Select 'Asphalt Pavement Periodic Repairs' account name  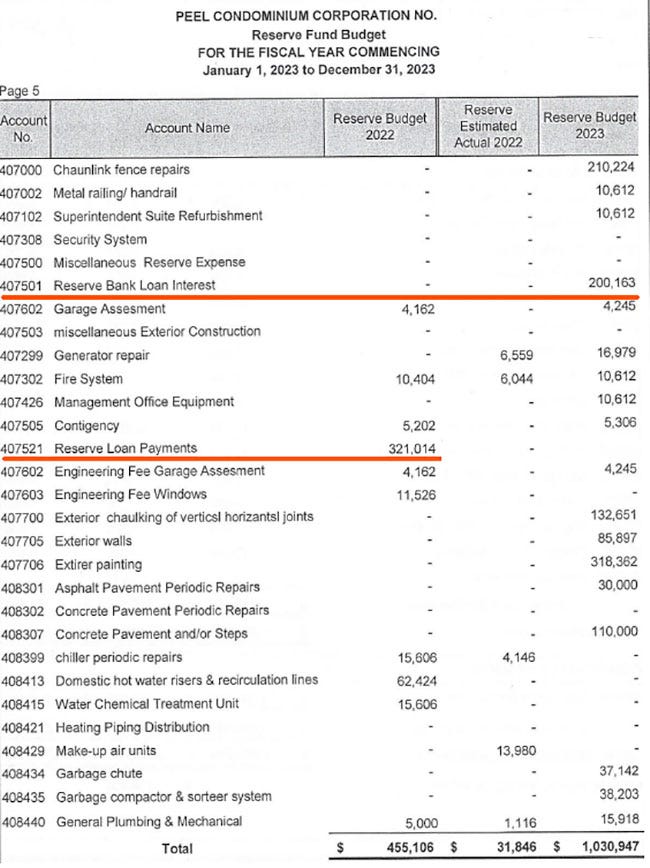click(x=158, y=588)
